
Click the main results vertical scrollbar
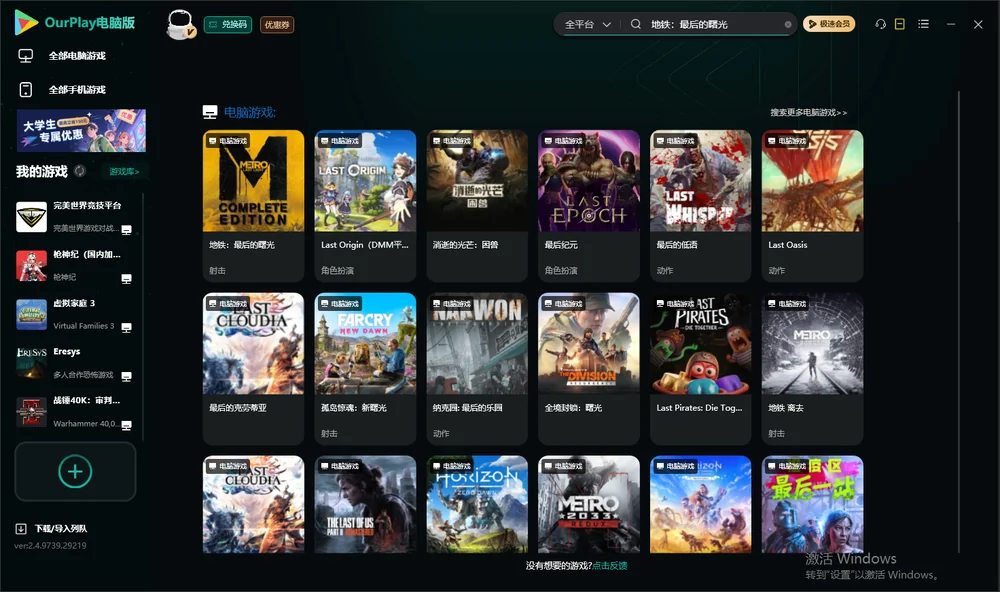[x=959, y=322]
